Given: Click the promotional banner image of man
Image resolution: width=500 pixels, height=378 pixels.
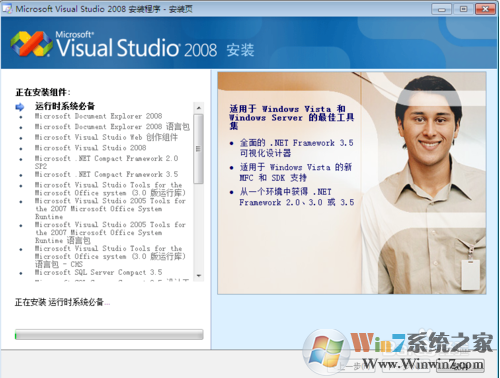Looking at the screenshot, I should coord(352,183).
